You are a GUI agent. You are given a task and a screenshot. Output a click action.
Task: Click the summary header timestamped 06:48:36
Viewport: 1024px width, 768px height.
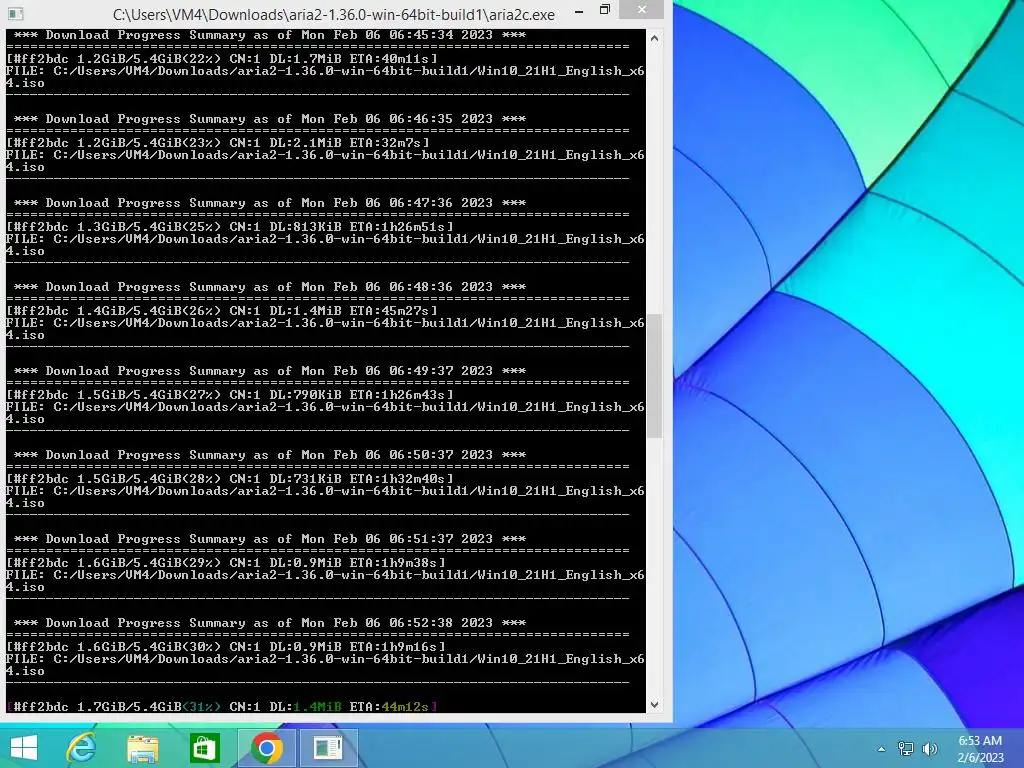(270, 287)
